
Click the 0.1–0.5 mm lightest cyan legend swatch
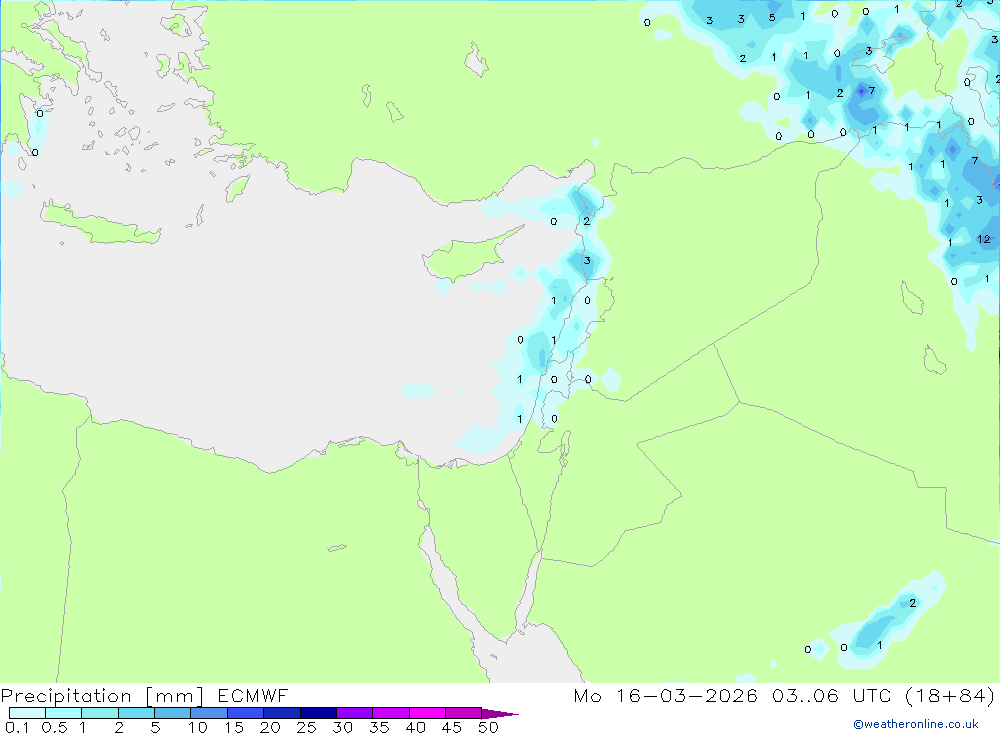[x=27, y=713]
